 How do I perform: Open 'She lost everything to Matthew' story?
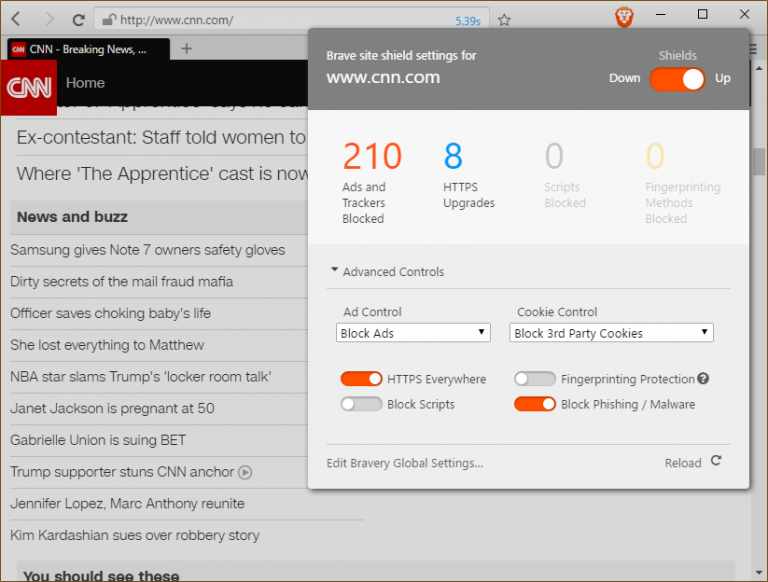pyautogui.click(x=107, y=345)
